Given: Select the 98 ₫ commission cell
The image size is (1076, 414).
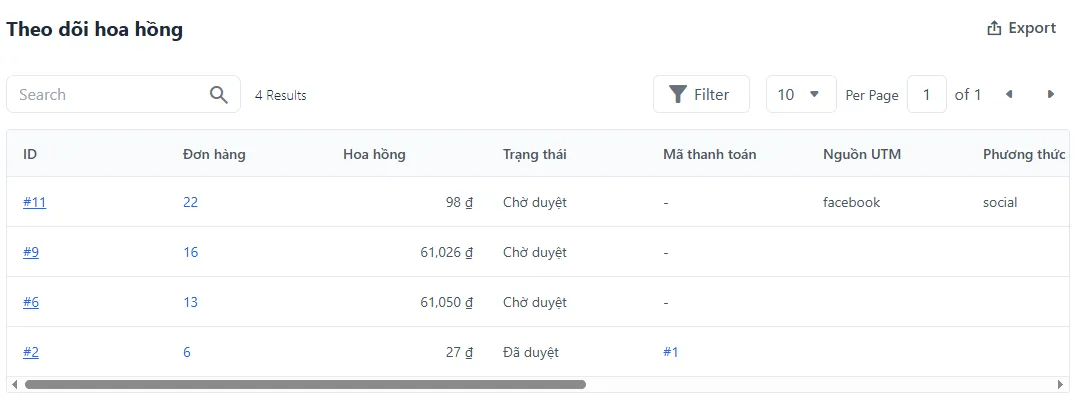Looking at the screenshot, I should (460, 203).
